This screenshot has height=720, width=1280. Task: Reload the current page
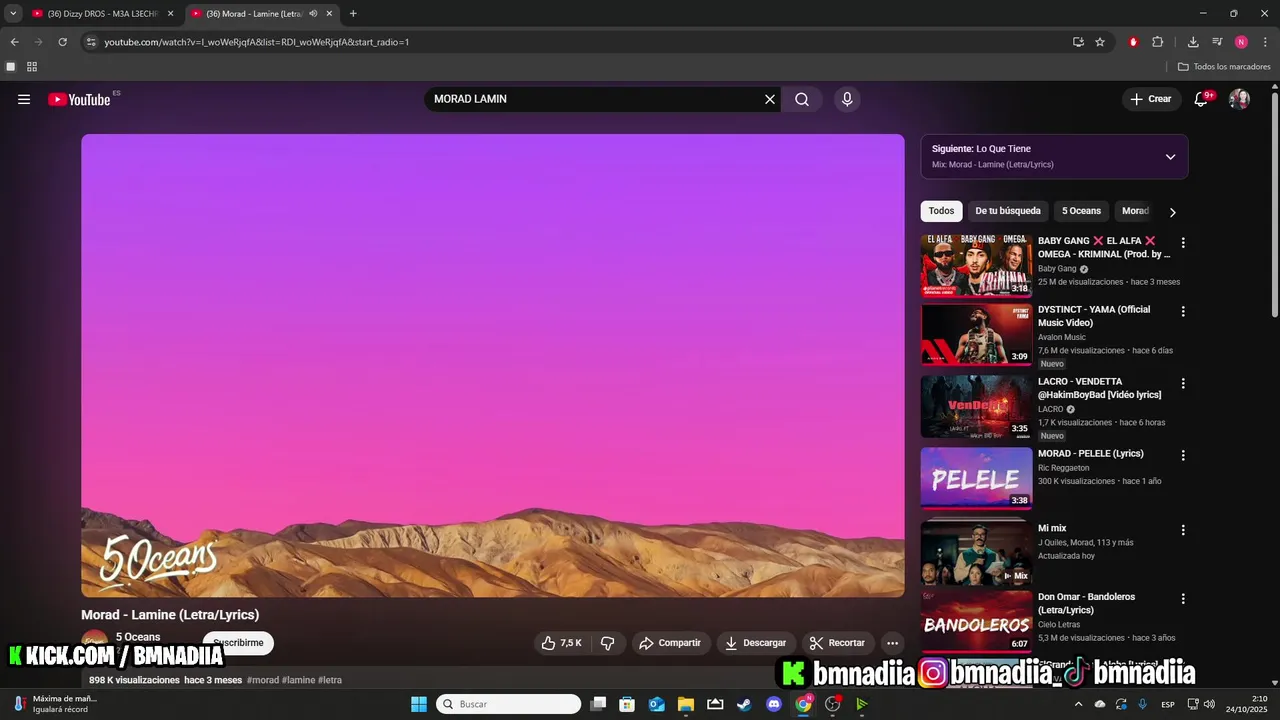click(x=62, y=42)
